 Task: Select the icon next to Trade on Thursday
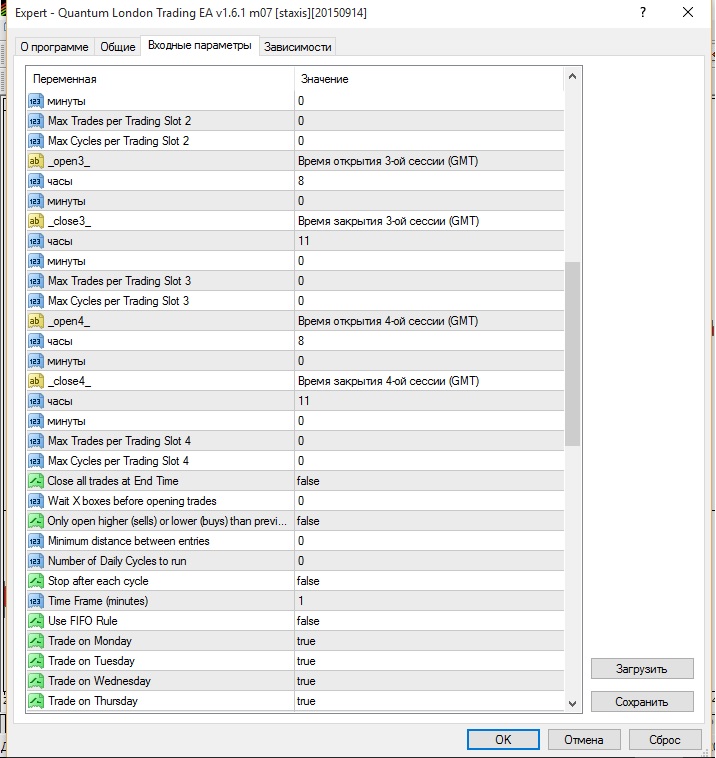coord(36,701)
